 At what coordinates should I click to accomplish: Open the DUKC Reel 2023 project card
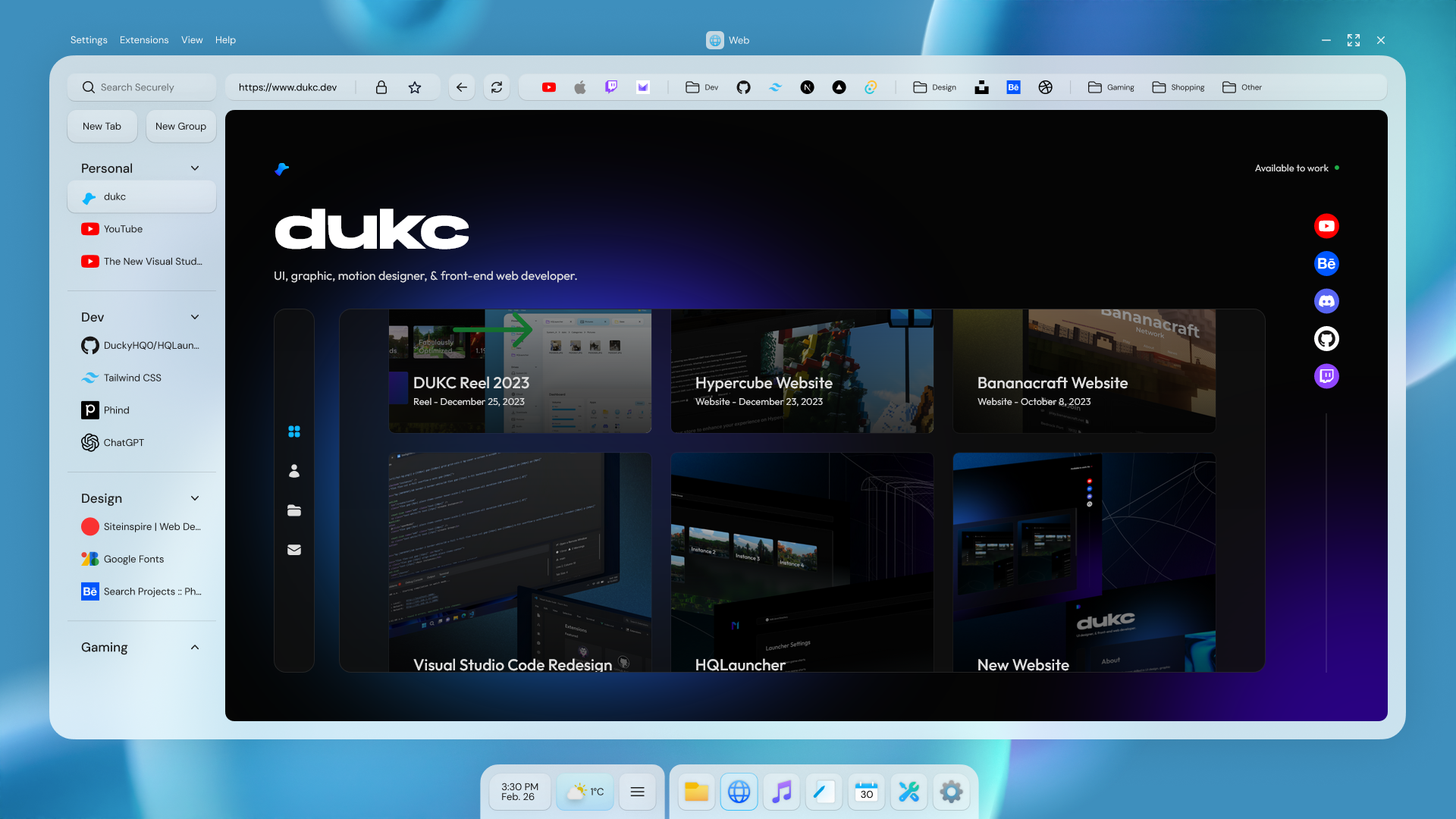520,371
